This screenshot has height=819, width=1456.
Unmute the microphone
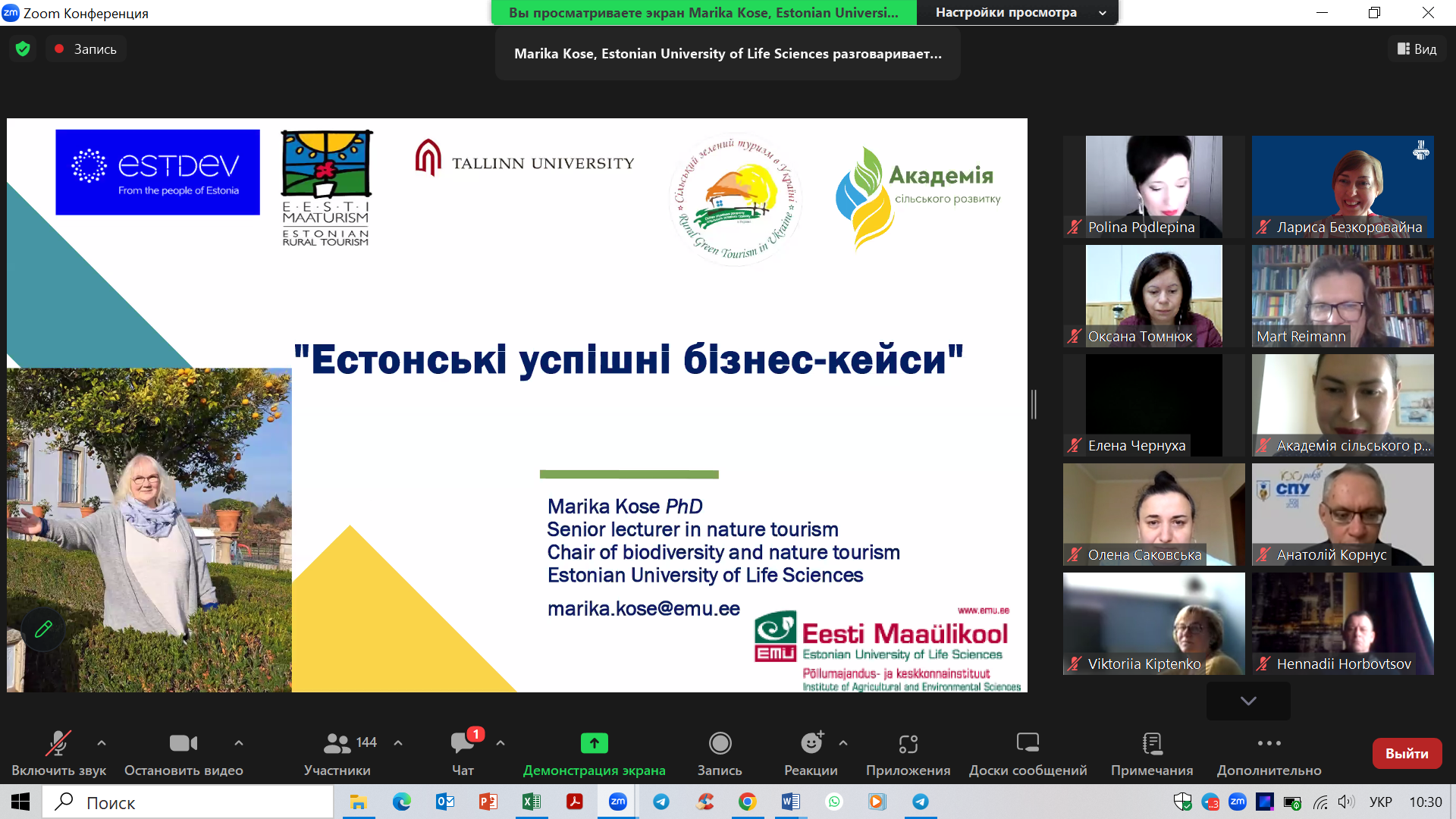coord(58,743)
